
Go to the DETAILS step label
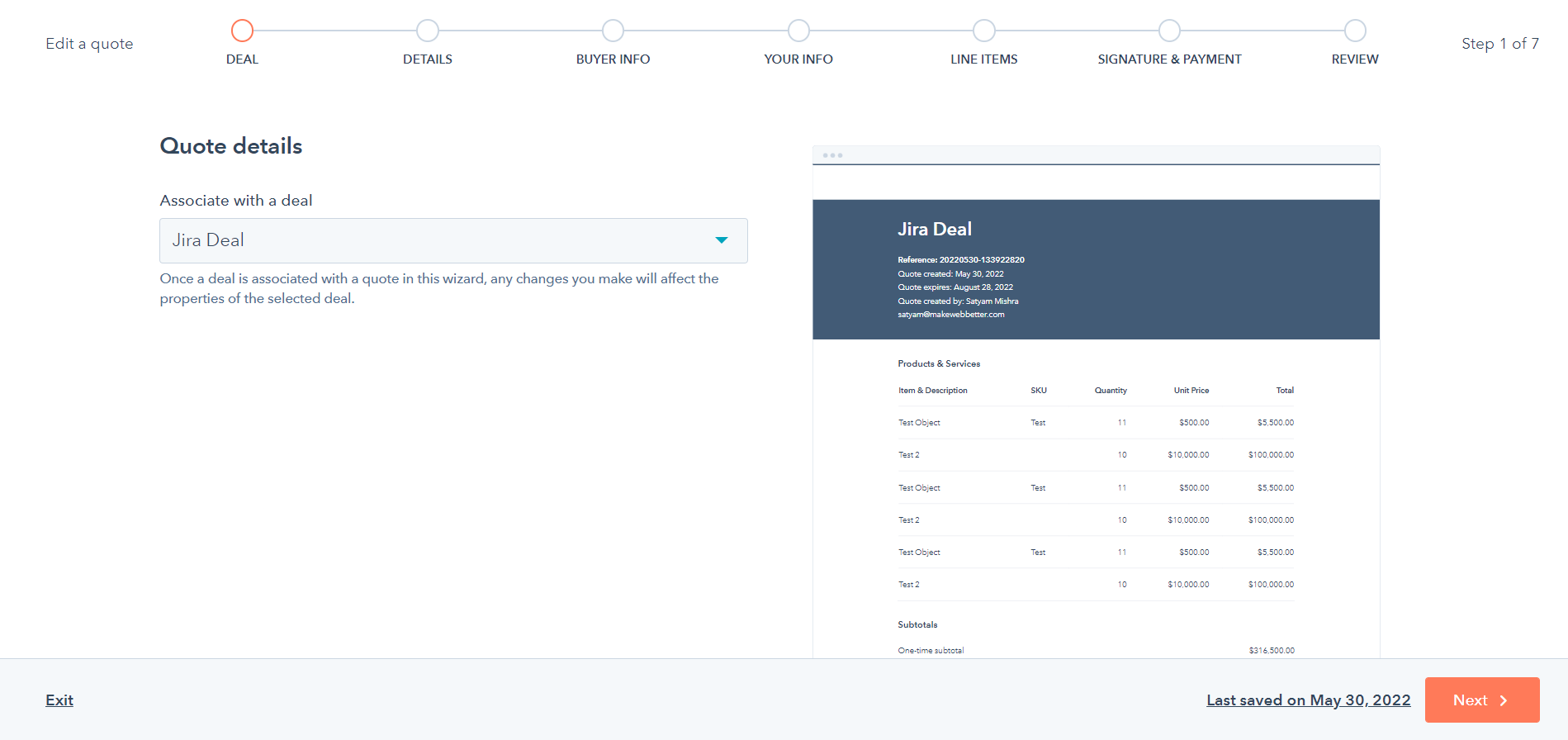[428, 59]
